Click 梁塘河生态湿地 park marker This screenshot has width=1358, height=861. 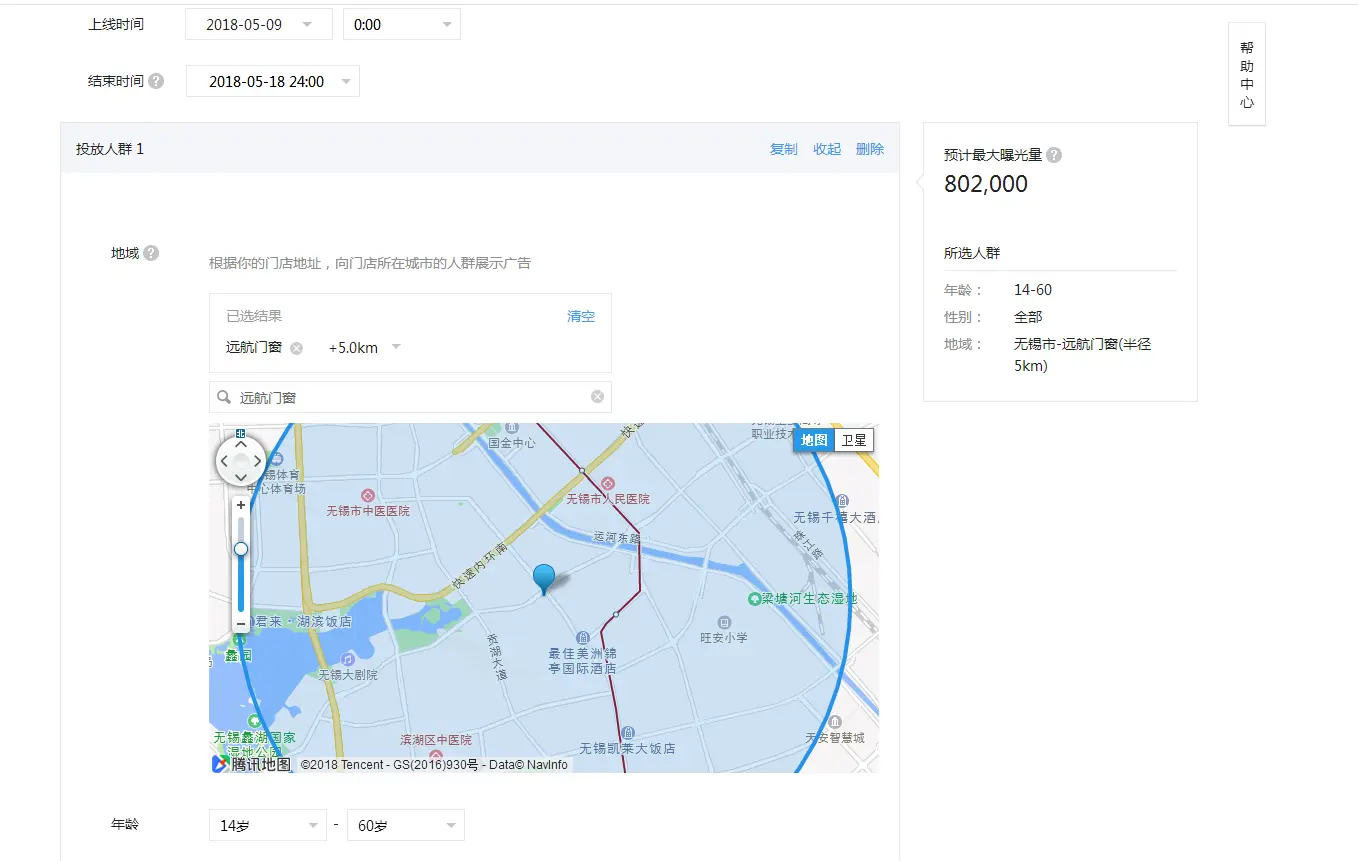(x=755, y=598)
